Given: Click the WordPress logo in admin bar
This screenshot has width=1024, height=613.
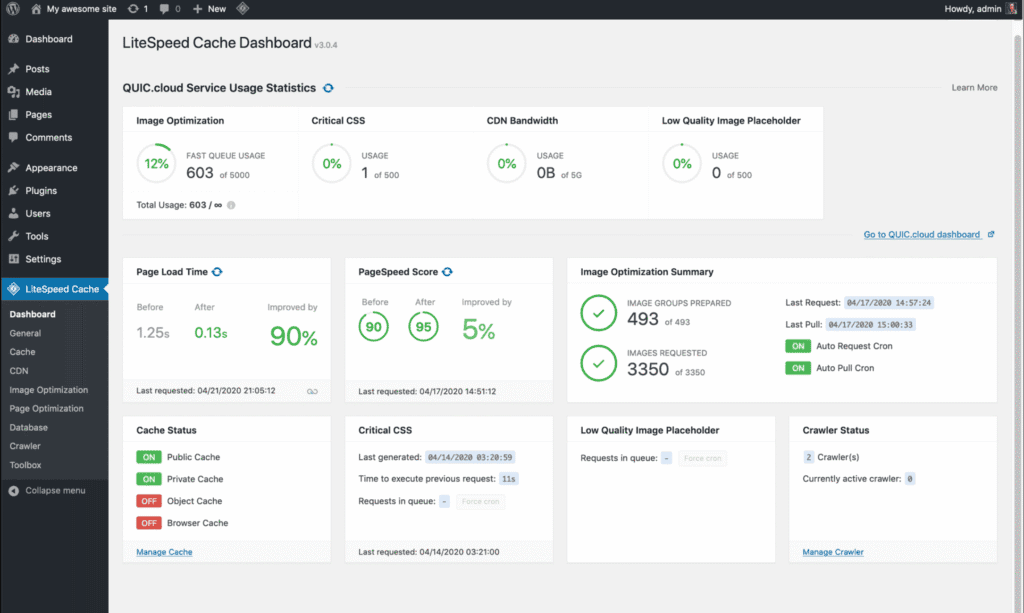Looking at the screenshot, I should [12, 9].
